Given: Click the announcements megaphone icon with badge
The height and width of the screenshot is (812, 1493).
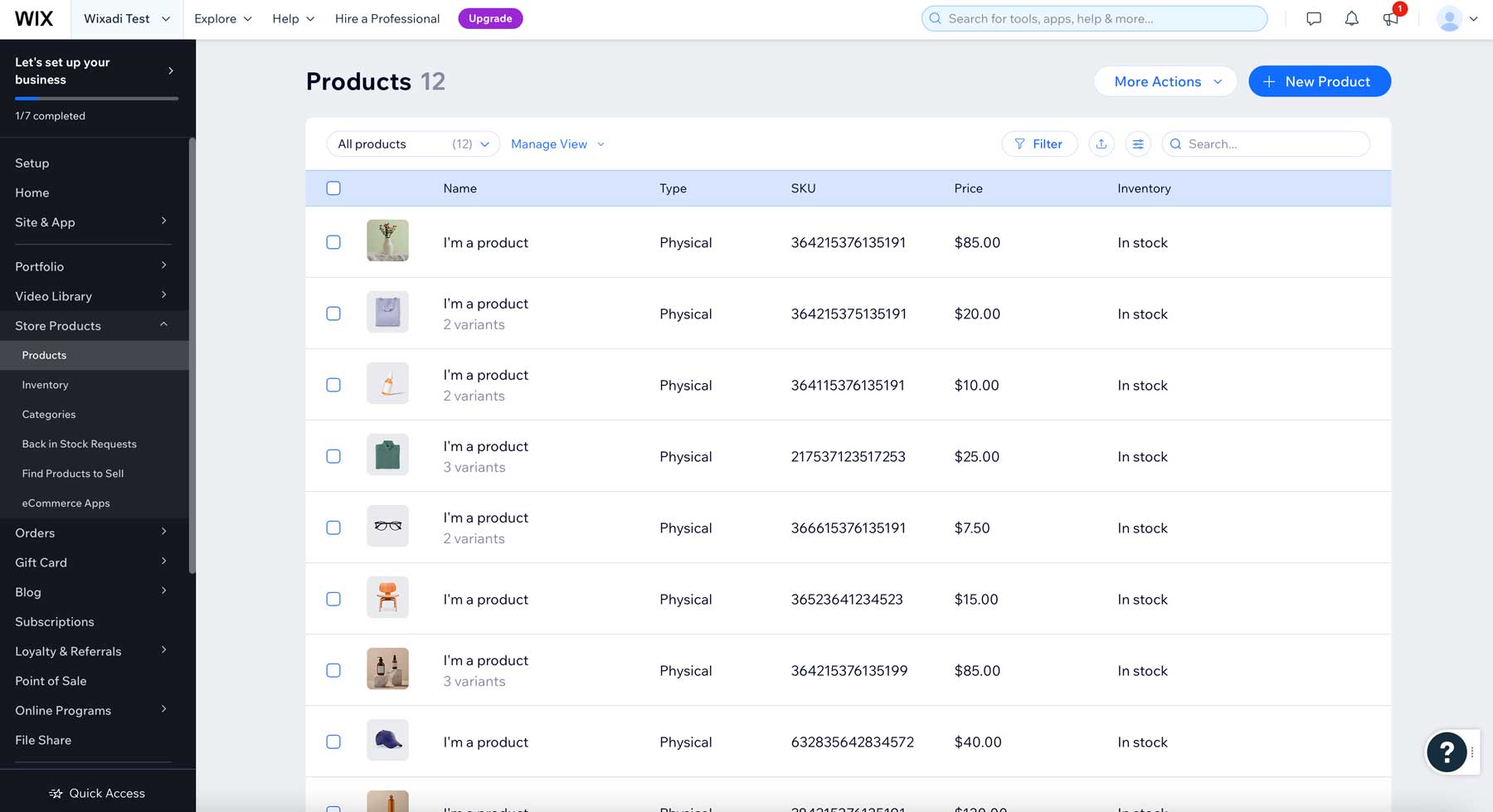Looking at the screenshot, I should [x=1390, y=18].
